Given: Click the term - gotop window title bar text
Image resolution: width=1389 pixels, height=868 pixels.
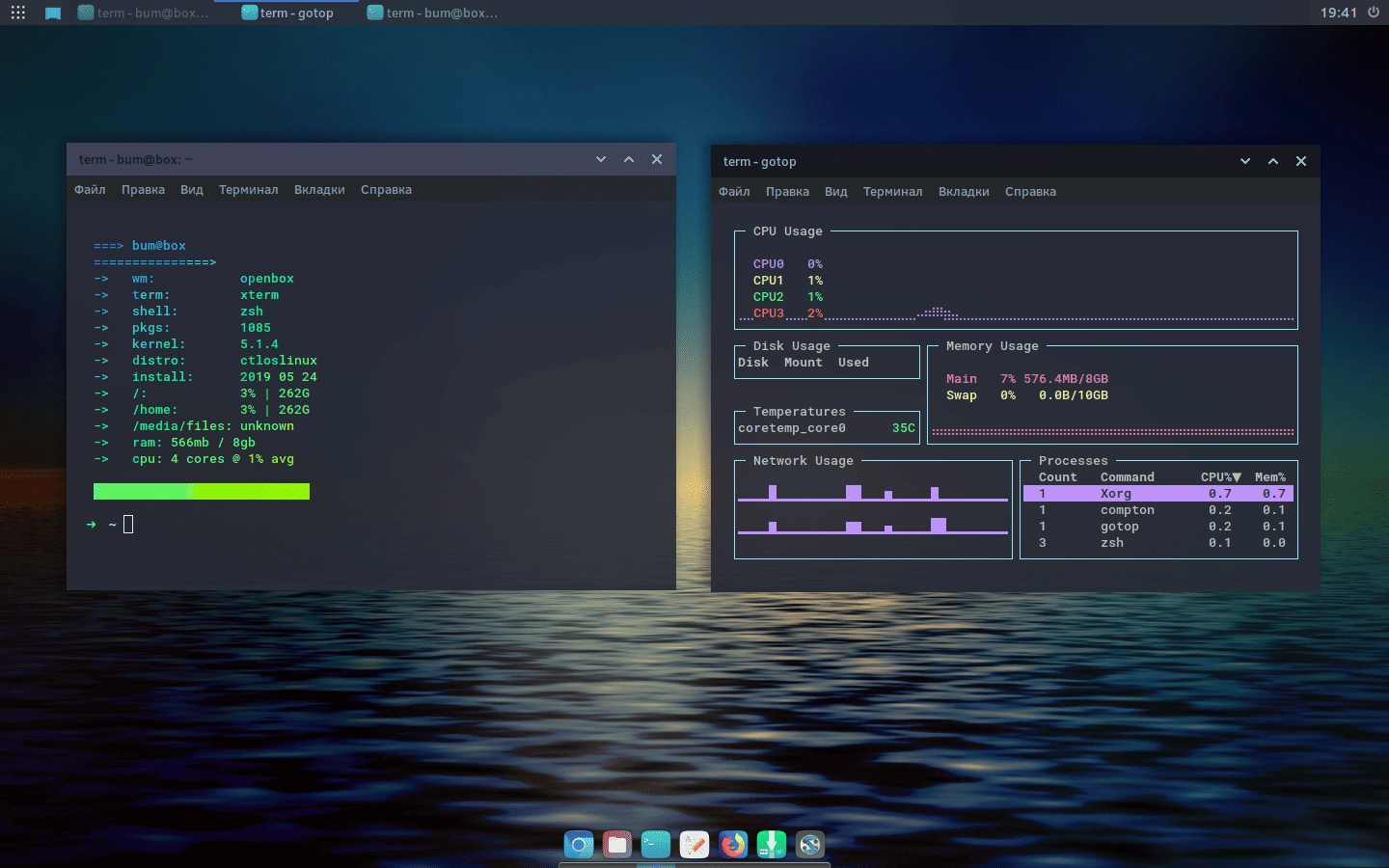Looking at the screenshot, I should pyautogui.click(x=760, y=162).
